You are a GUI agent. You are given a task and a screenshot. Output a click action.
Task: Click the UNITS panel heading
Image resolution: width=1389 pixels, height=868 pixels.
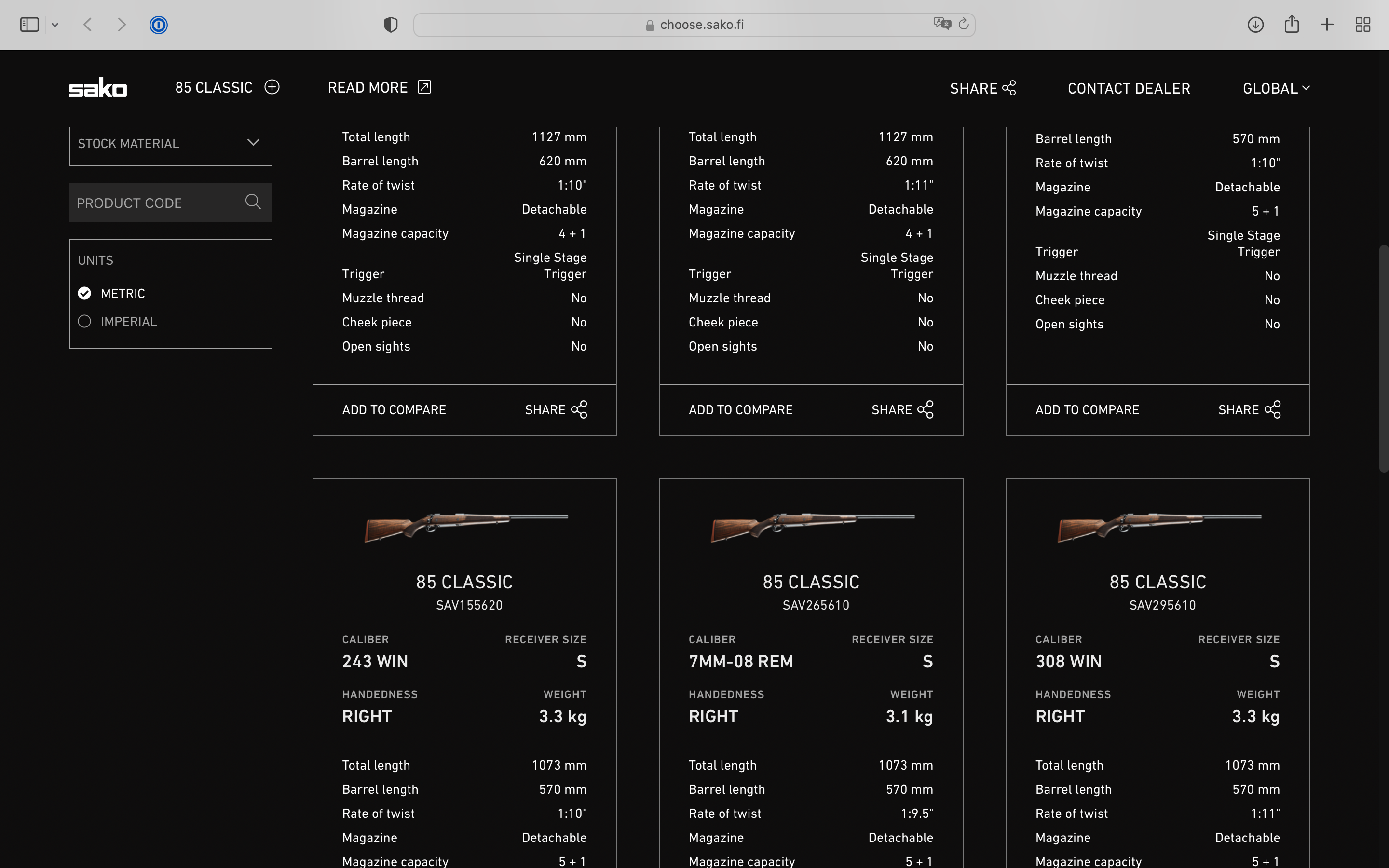pos(95,260)
